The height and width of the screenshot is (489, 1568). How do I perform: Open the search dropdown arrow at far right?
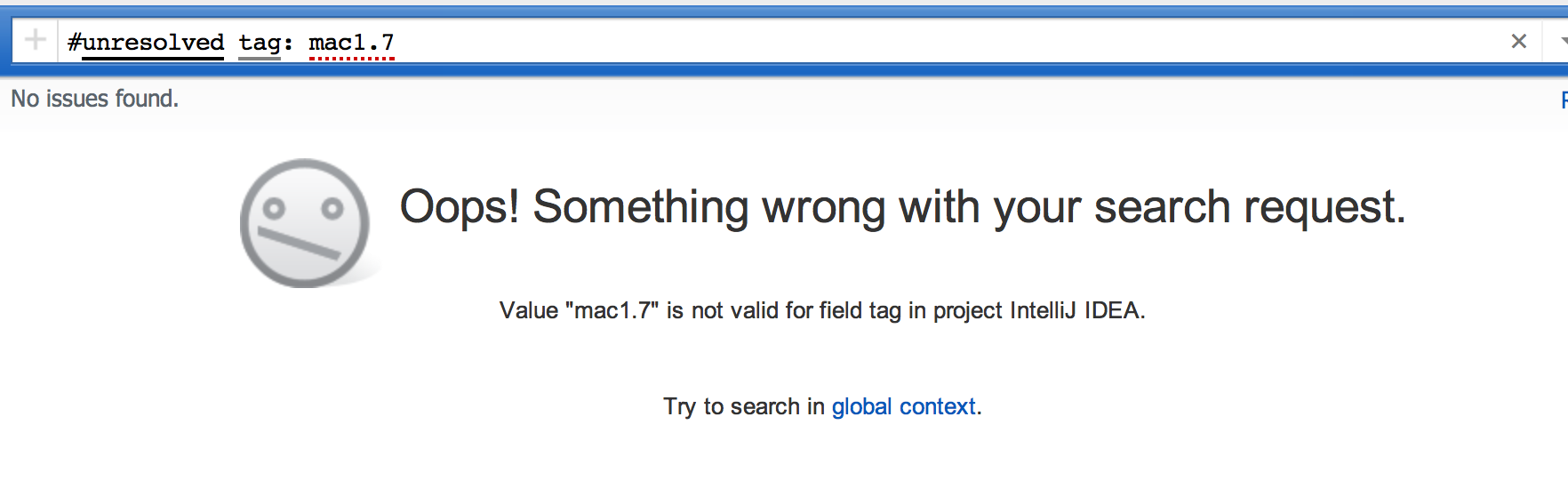click(1563, 41)
